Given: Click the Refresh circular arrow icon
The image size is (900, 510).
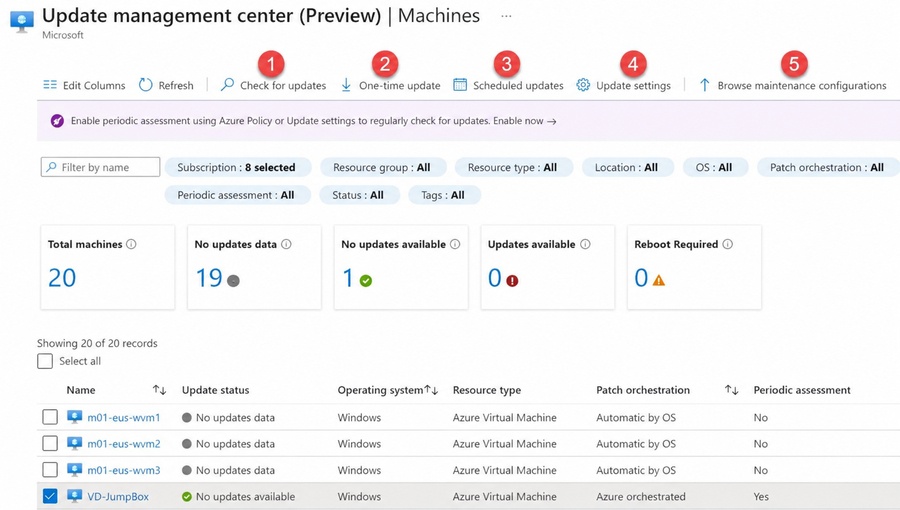Looking at the screenshot, I should click(146, 85).
